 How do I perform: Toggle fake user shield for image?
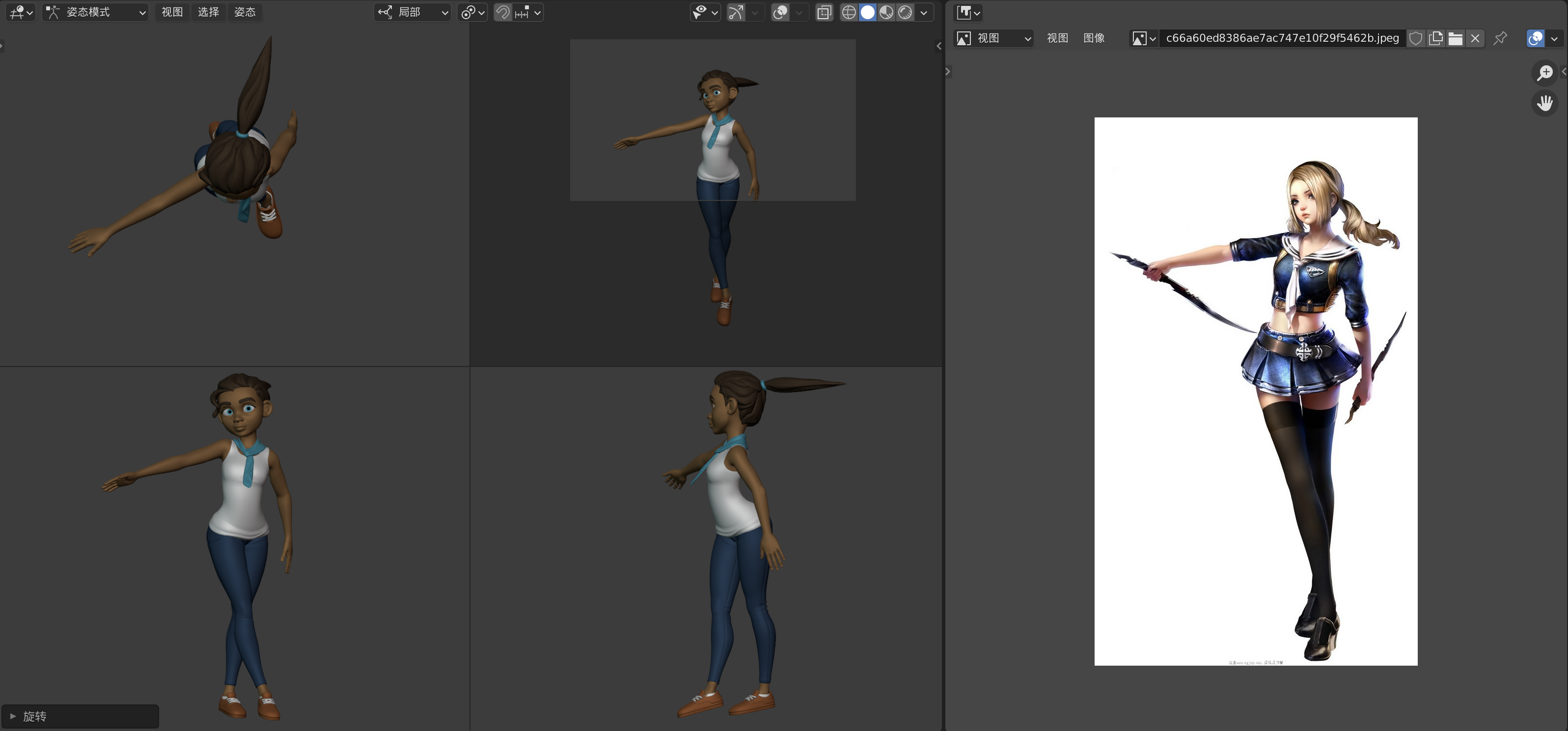tap(1416, 38)
